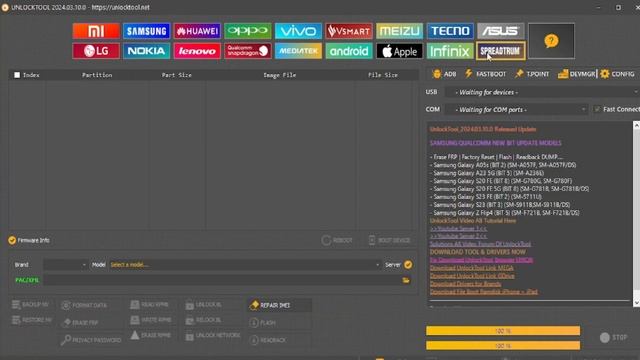640x360 pixels.
Task: Open the T.POINT tab
Action: 532,74
